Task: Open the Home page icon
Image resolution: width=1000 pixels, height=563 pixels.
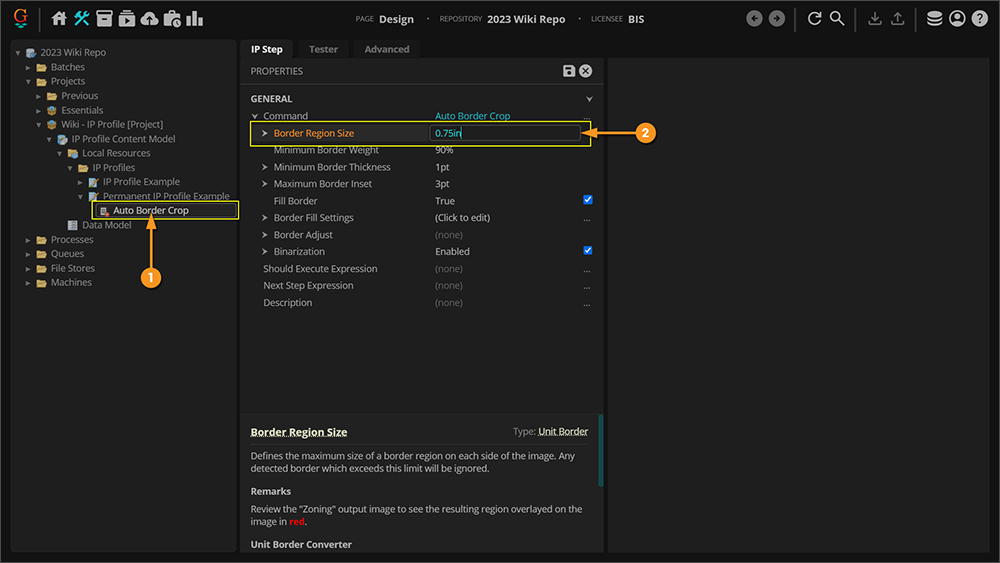Action: [59, 19]
